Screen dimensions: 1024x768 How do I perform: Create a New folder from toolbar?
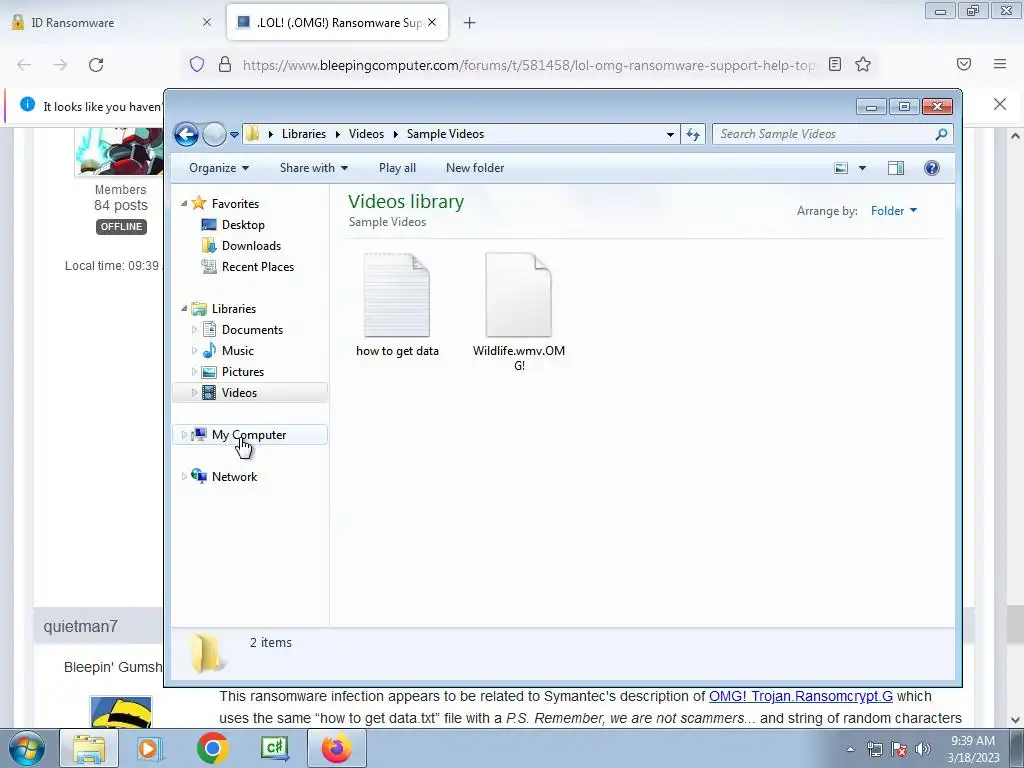pos(475,168)
